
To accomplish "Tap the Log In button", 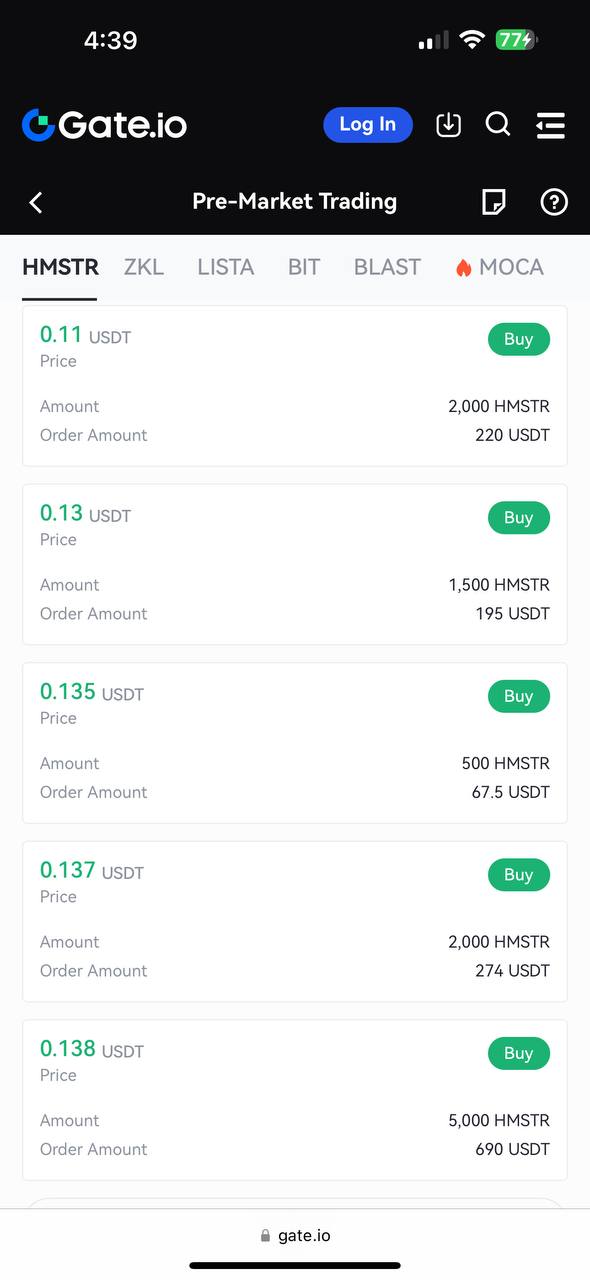I will click(x=367, y=124).
